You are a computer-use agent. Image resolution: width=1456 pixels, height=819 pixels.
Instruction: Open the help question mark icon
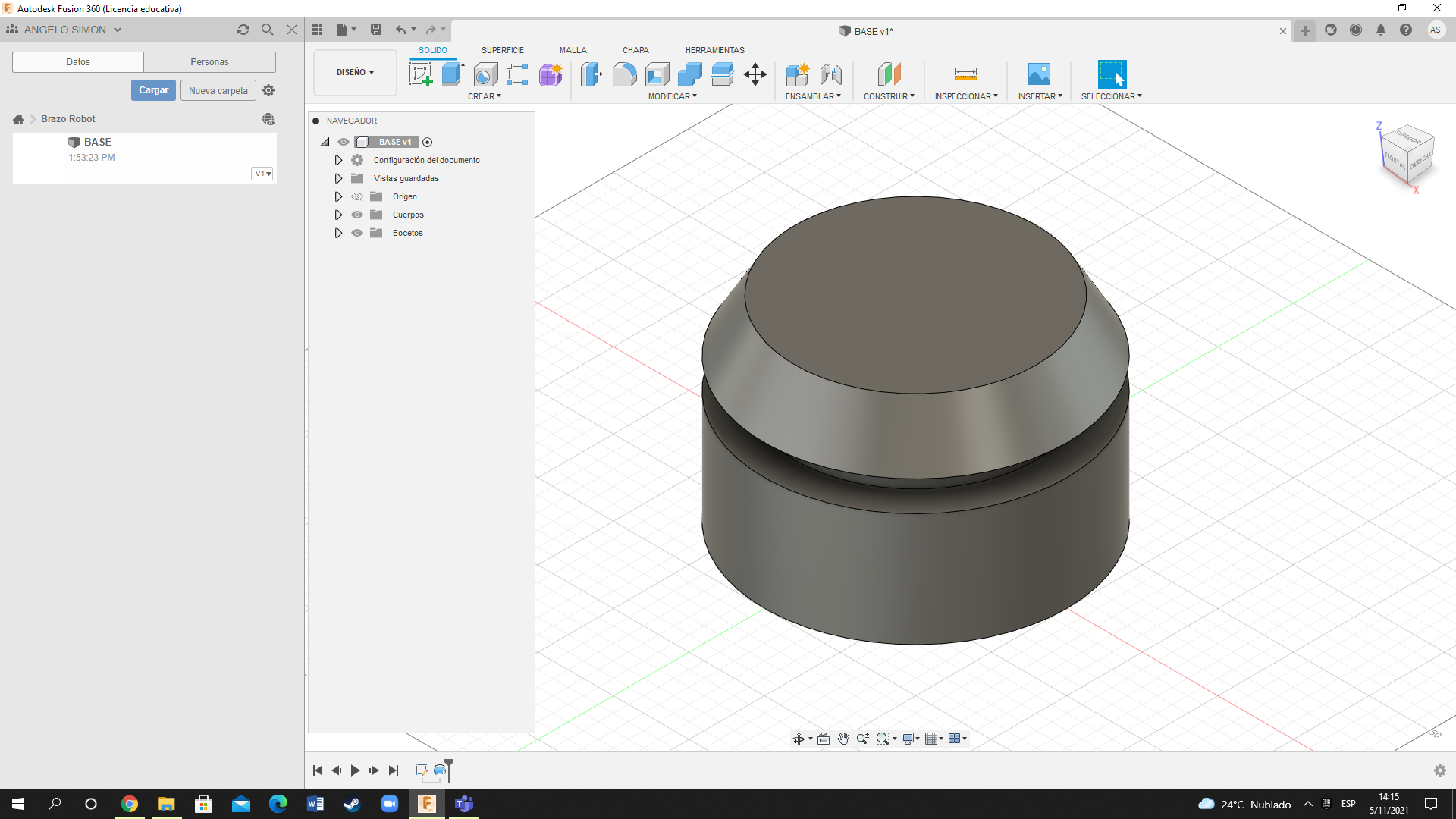1406,30
